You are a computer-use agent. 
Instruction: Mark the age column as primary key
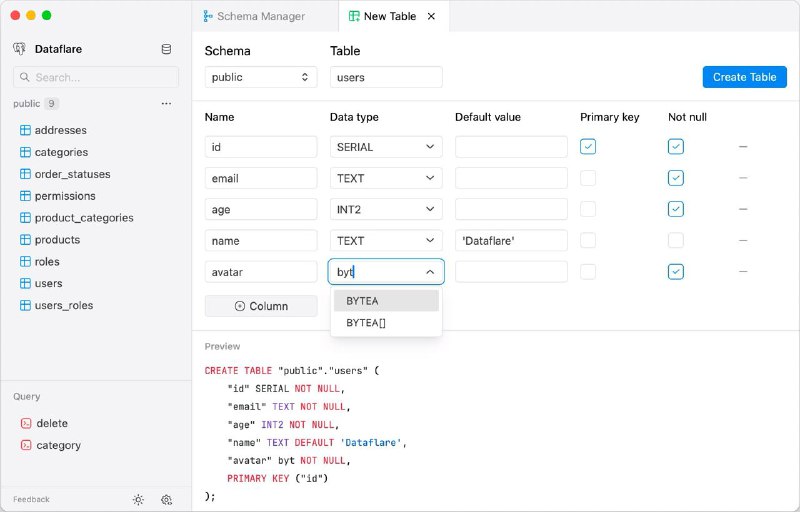tap(588, 209)
